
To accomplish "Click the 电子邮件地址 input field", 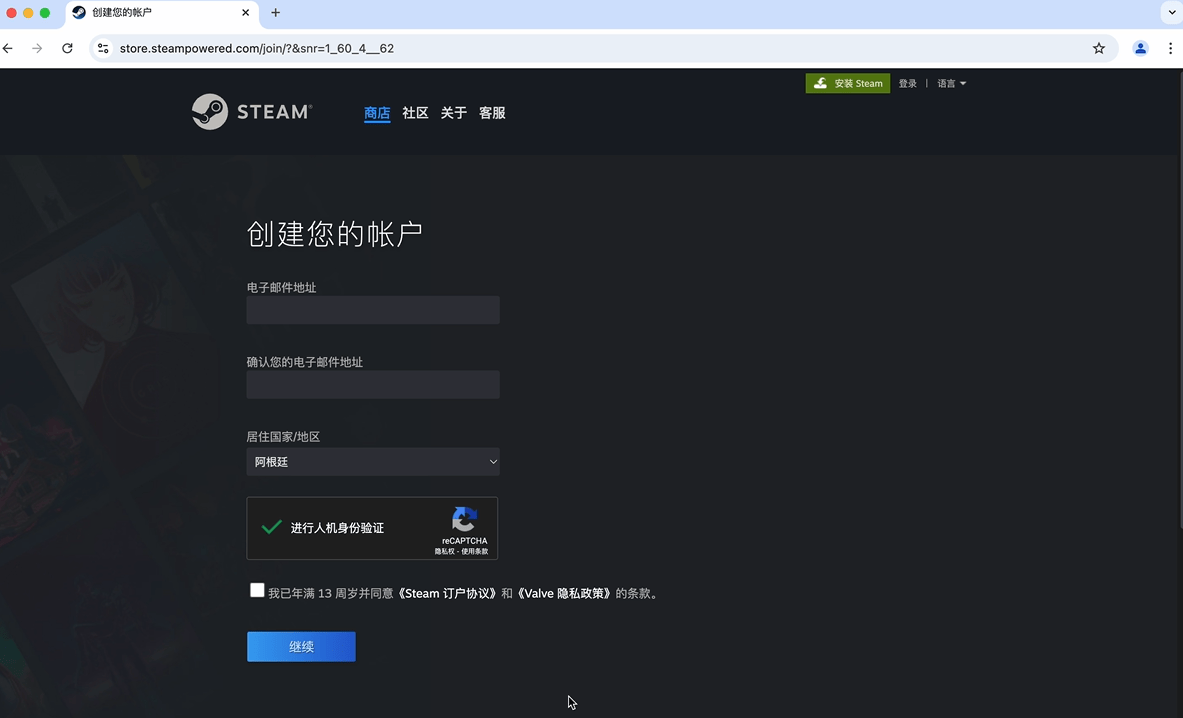I will click(372, 310).
